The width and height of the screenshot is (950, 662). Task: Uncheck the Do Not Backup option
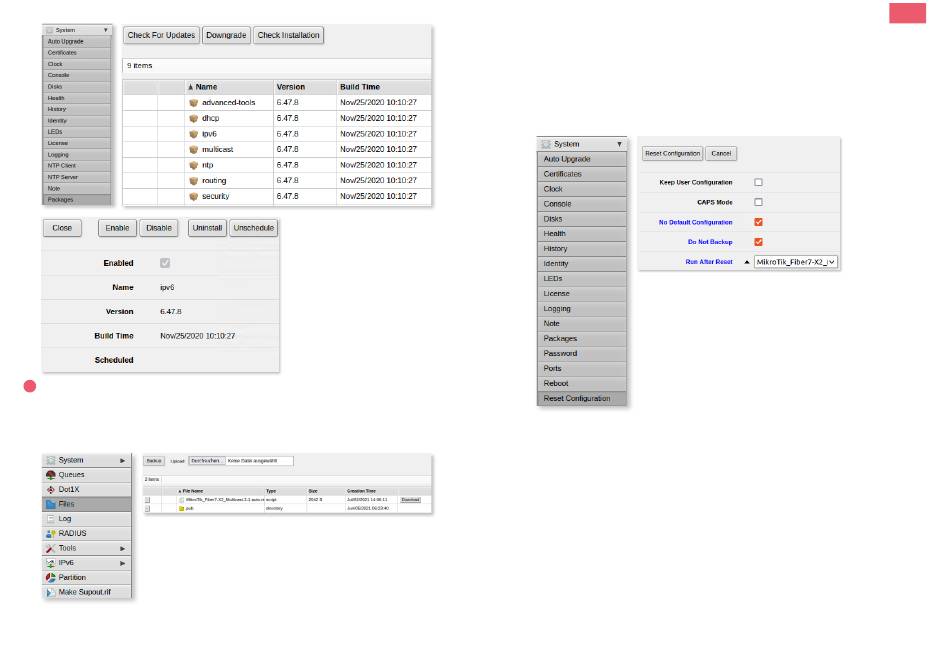(758, 242)
